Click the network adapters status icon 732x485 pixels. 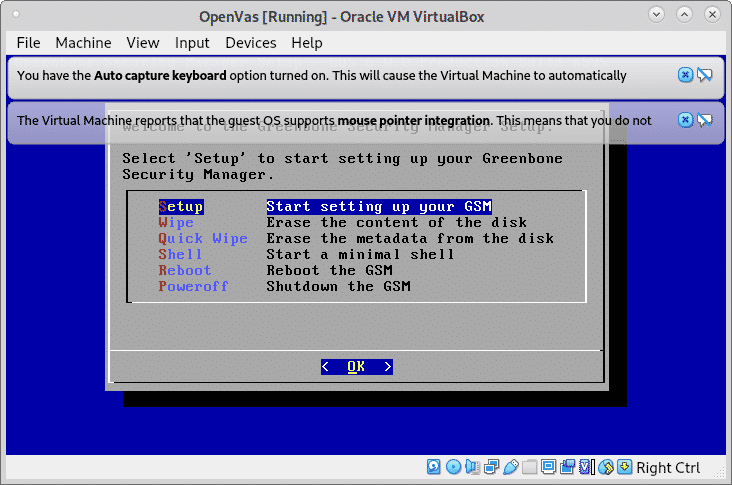point(491,467)
